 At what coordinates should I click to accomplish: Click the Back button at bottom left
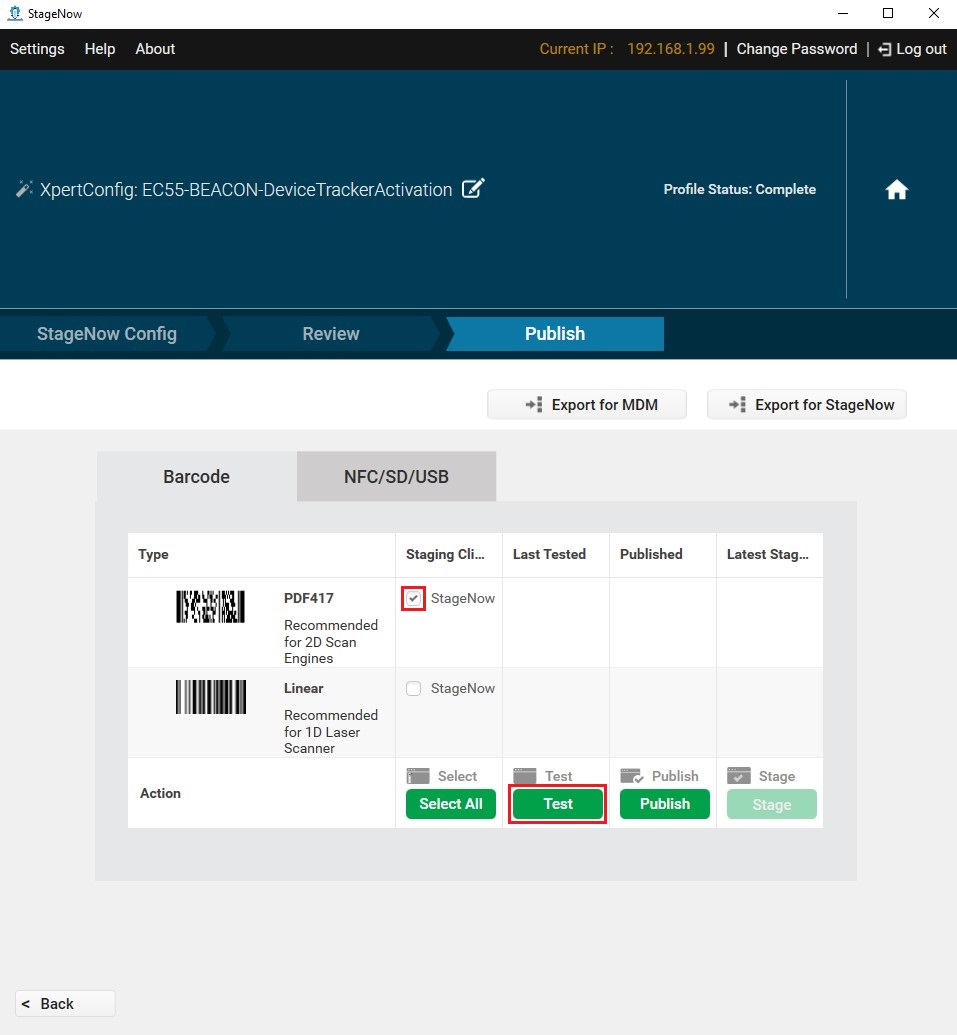click(x=64, y=1003)
